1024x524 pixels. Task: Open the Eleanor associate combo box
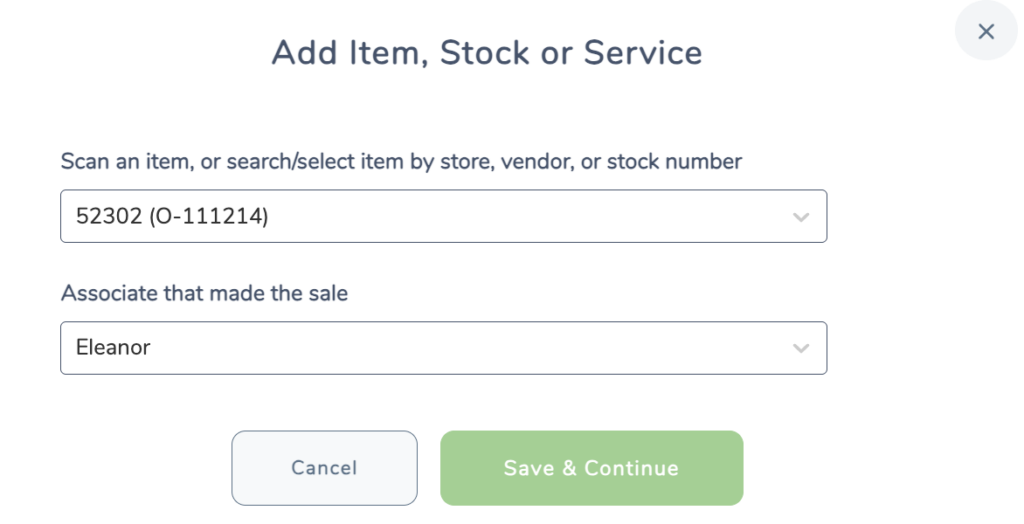(x=443, y=348)
